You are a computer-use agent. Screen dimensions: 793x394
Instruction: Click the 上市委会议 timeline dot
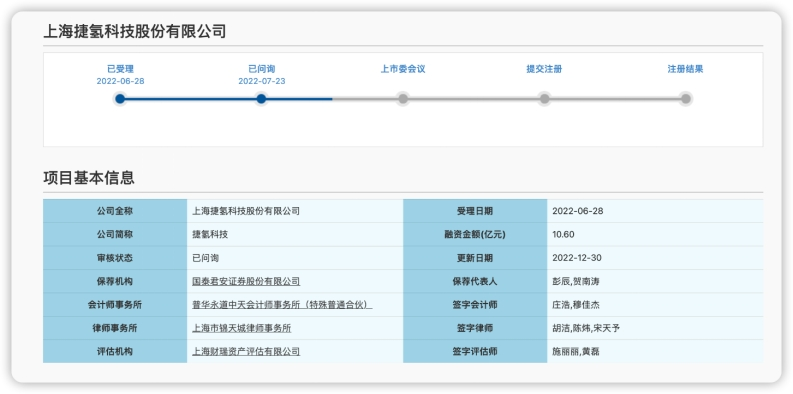[x=403, y=99]
